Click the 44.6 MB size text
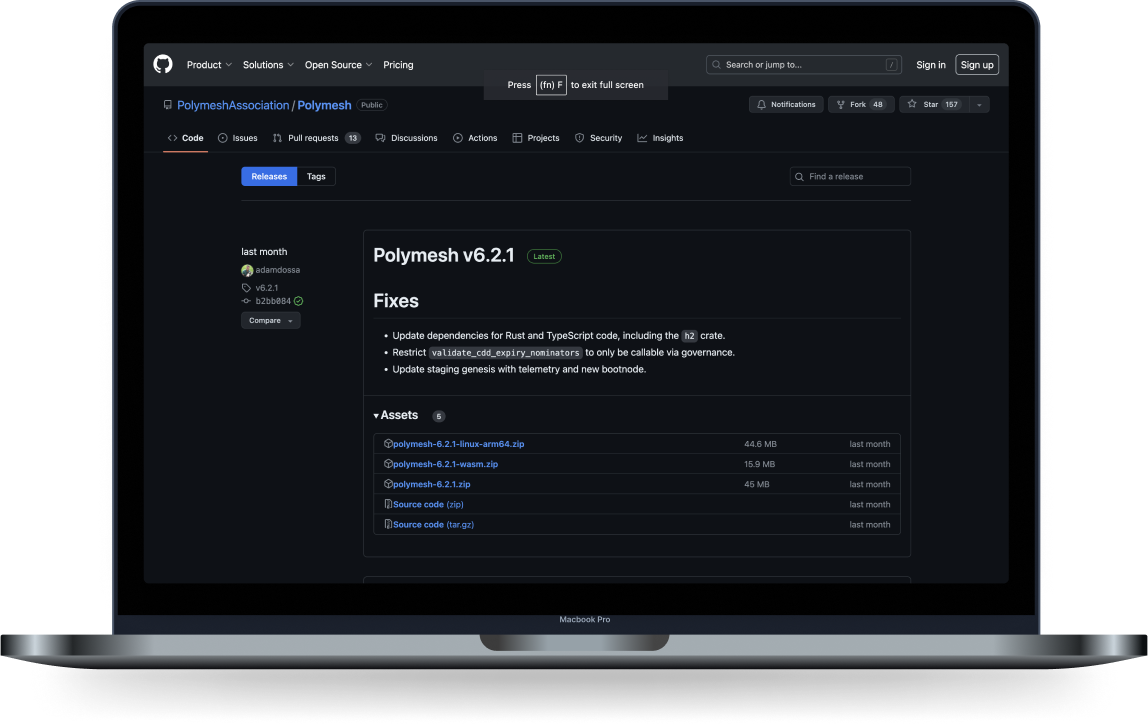Viewport: 1148px width, 726px height. click(760, 444)
